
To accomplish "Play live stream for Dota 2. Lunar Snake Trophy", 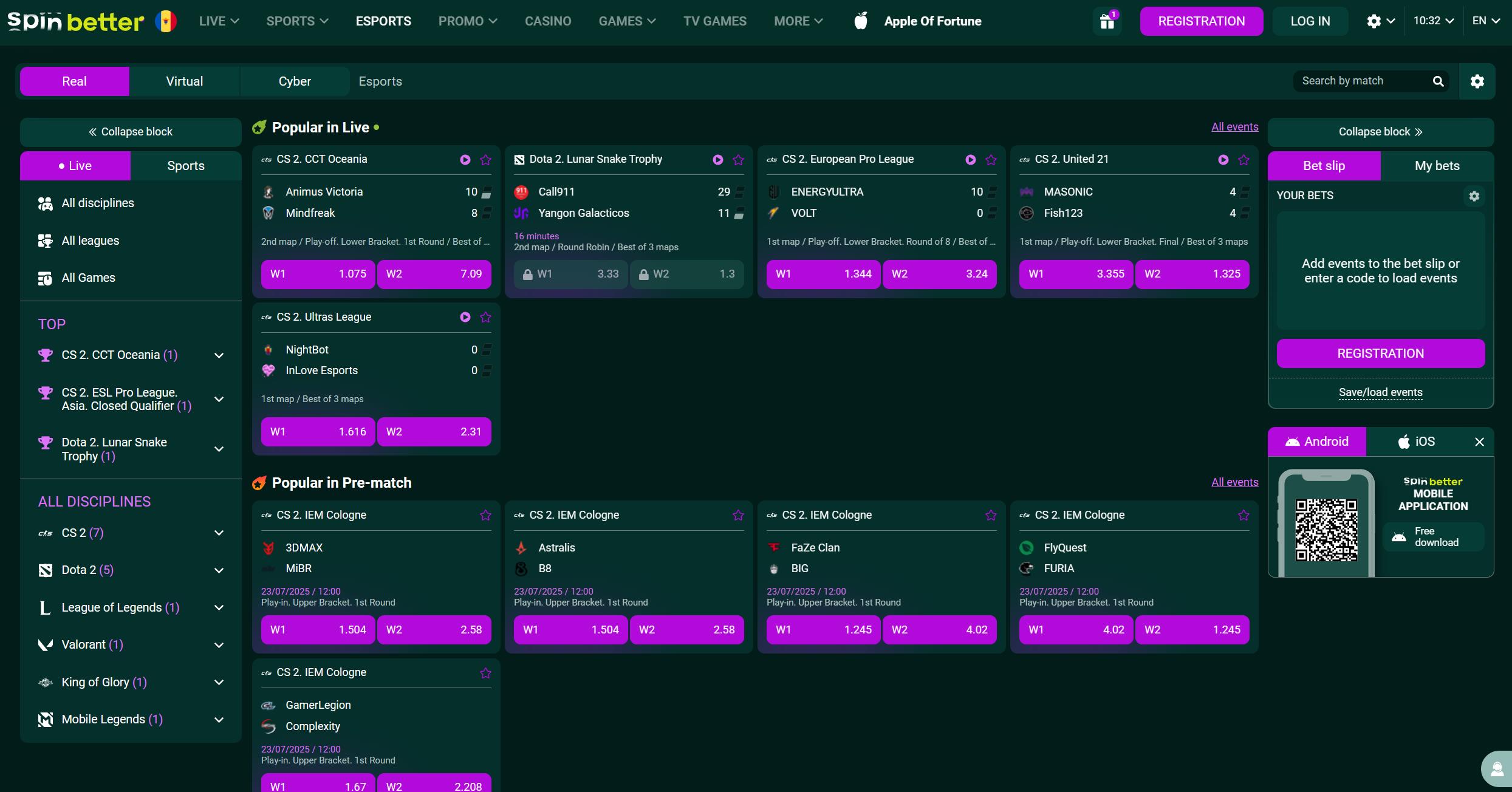I will click(718, 160).
